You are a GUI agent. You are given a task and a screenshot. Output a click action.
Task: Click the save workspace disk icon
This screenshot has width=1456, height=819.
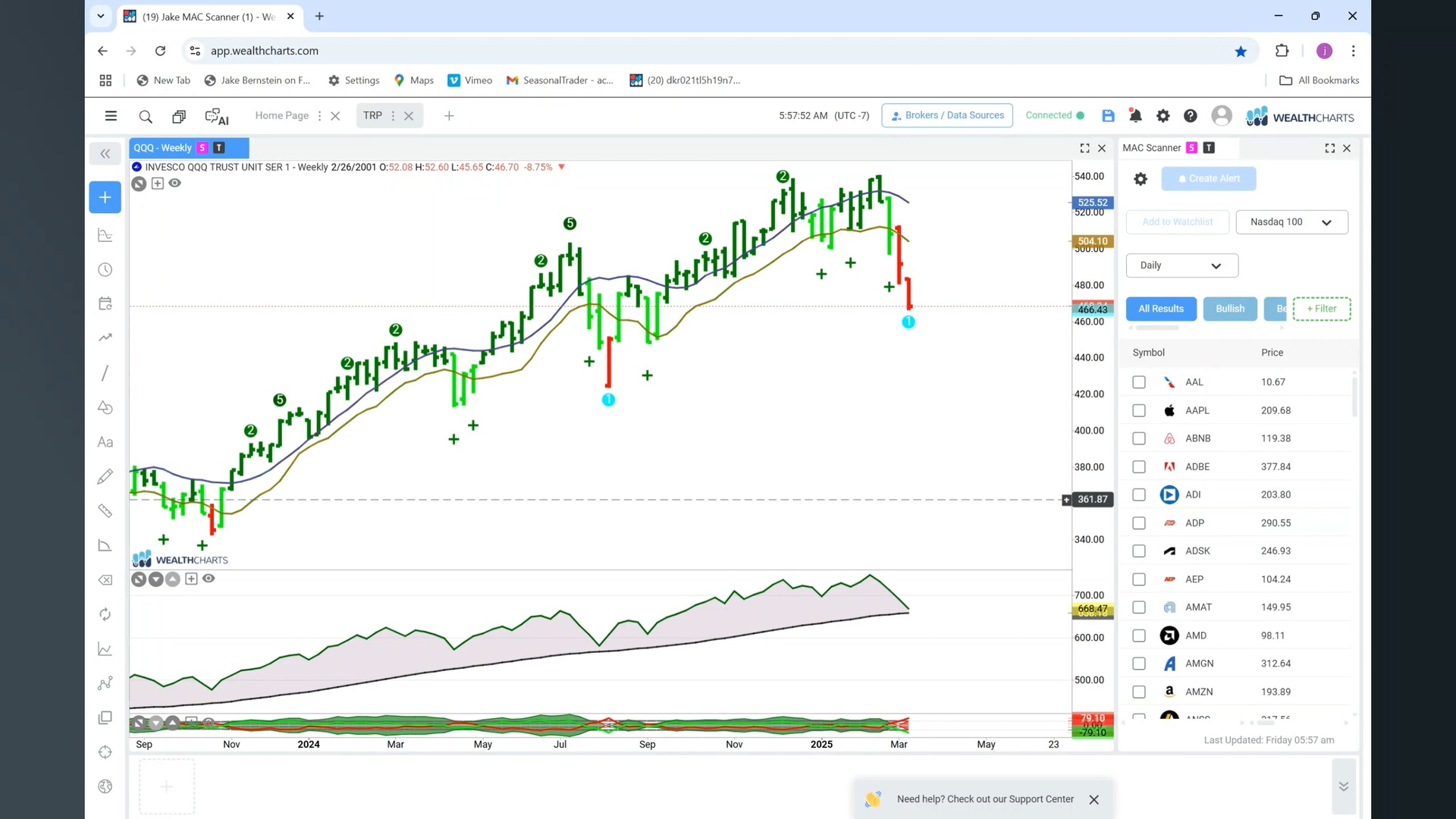tap(1108, 115)
